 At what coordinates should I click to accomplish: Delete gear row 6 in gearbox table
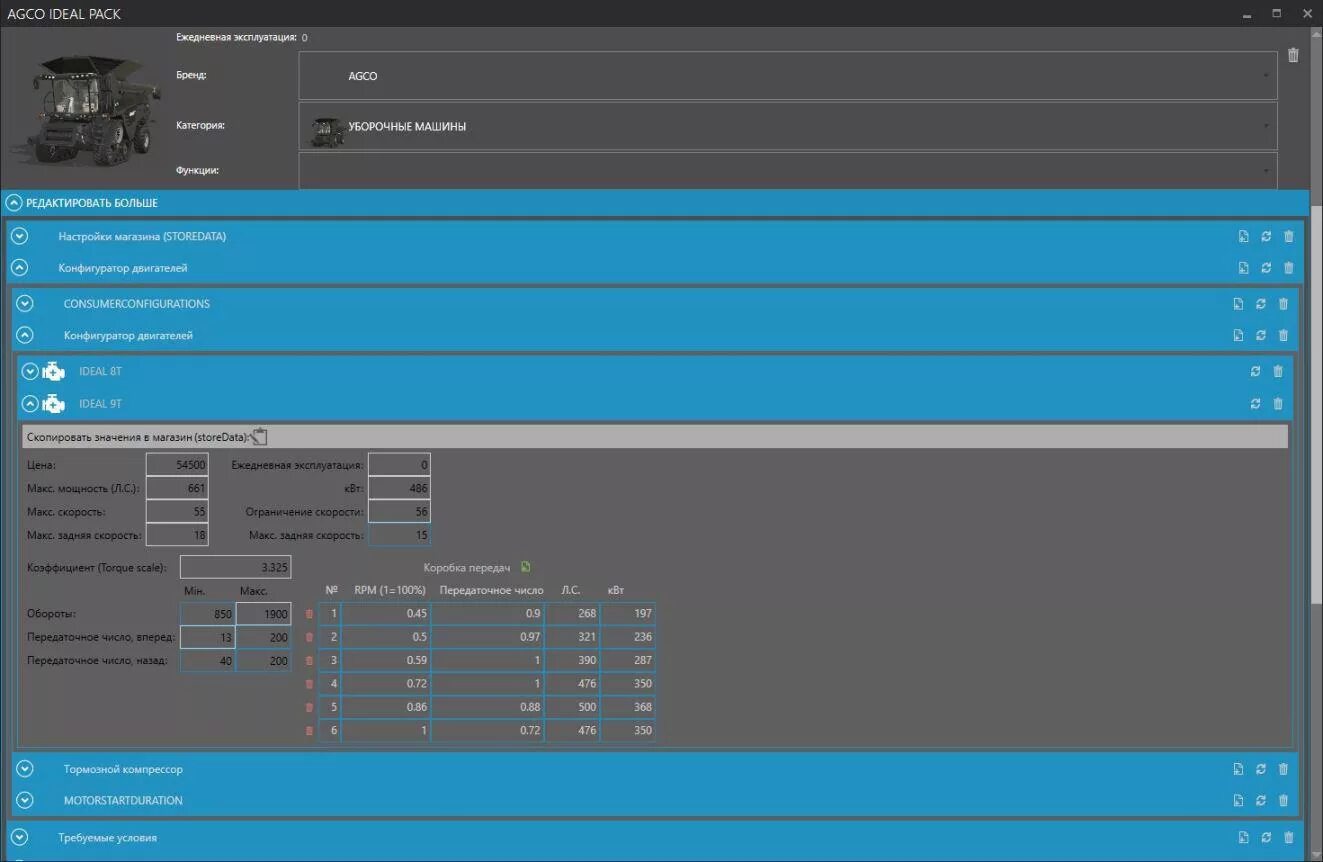point(309,731)
